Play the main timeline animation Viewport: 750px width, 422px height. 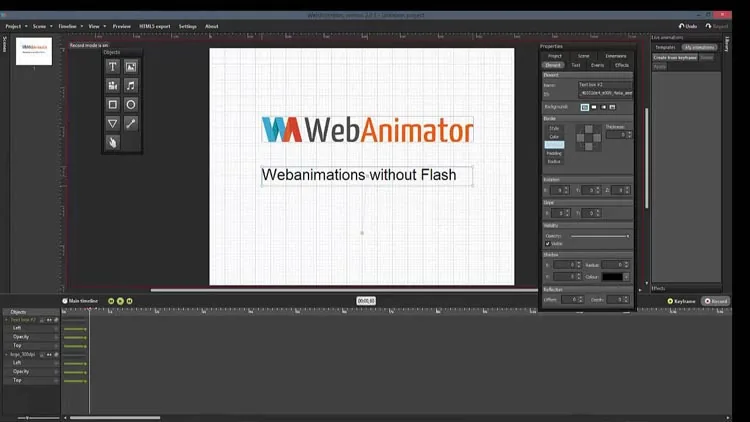120,301
